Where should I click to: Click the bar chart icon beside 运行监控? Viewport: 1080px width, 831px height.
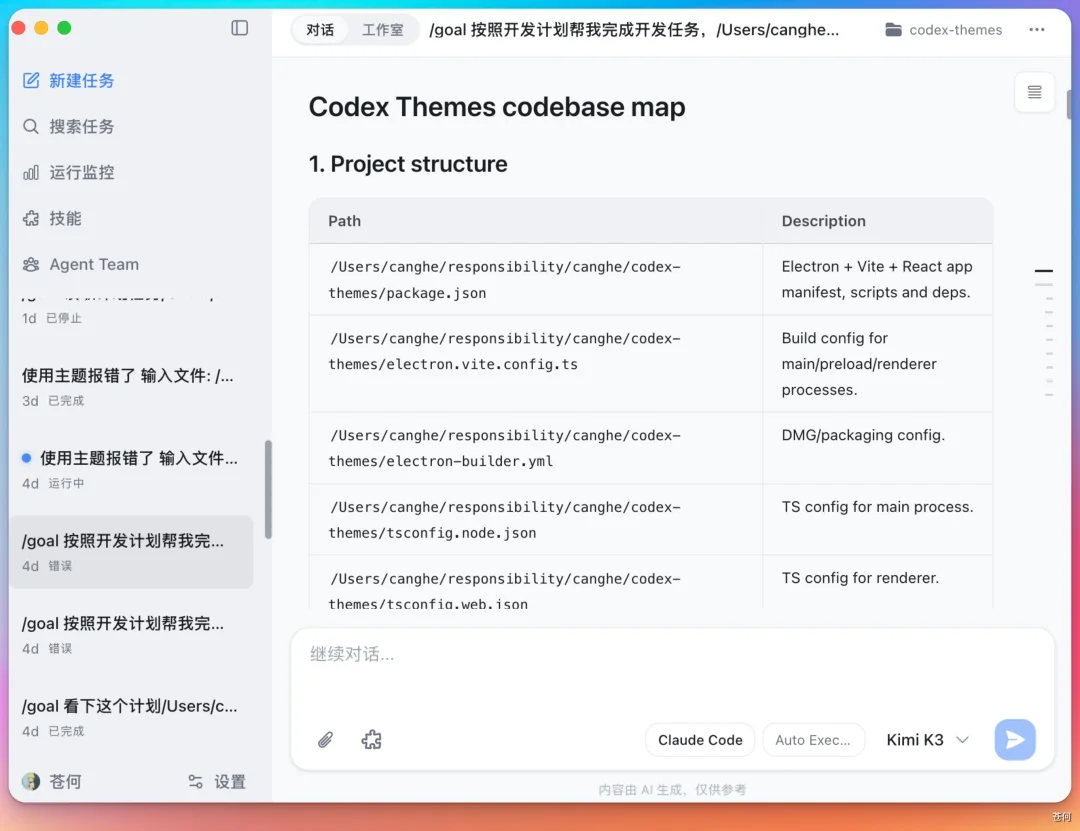(x=31, y=172)
